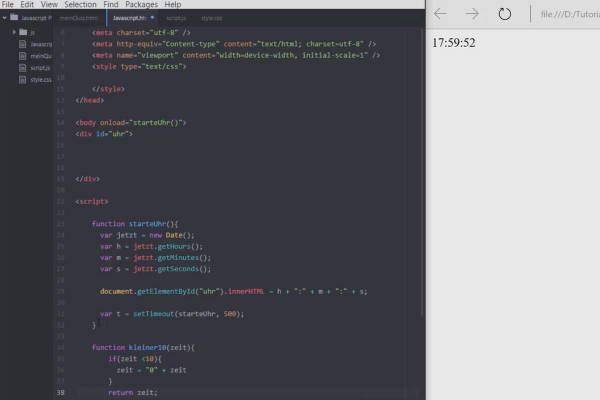Collapse the Javascript P project folder chevron
The image size is (600, 400).
pos(4,18)
